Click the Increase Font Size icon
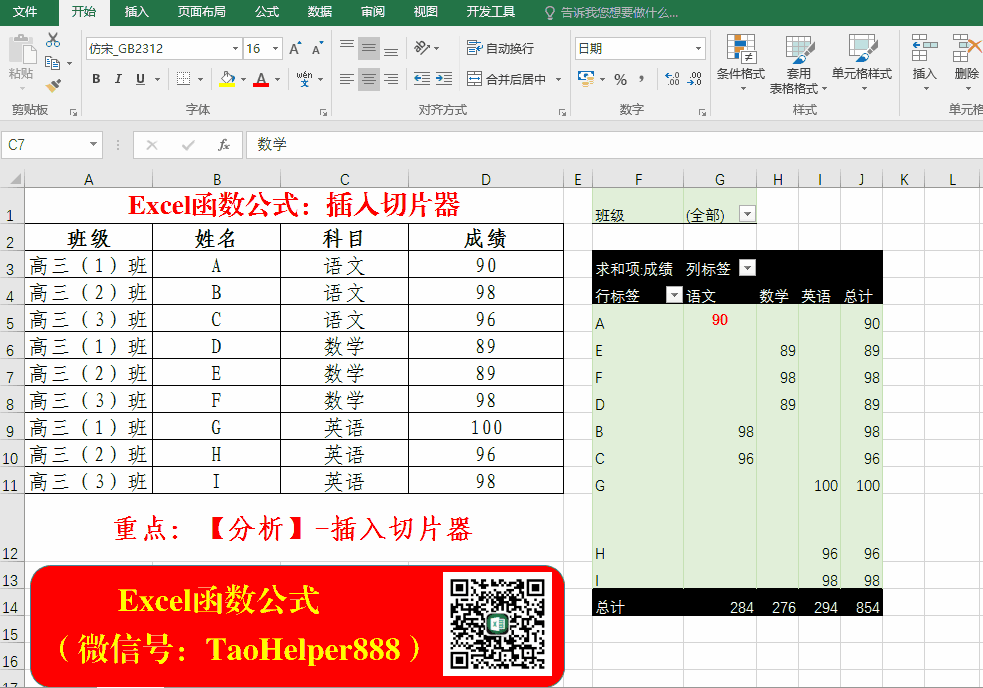The height and width of the screenshot is (688, 983). tap(295, 48)
